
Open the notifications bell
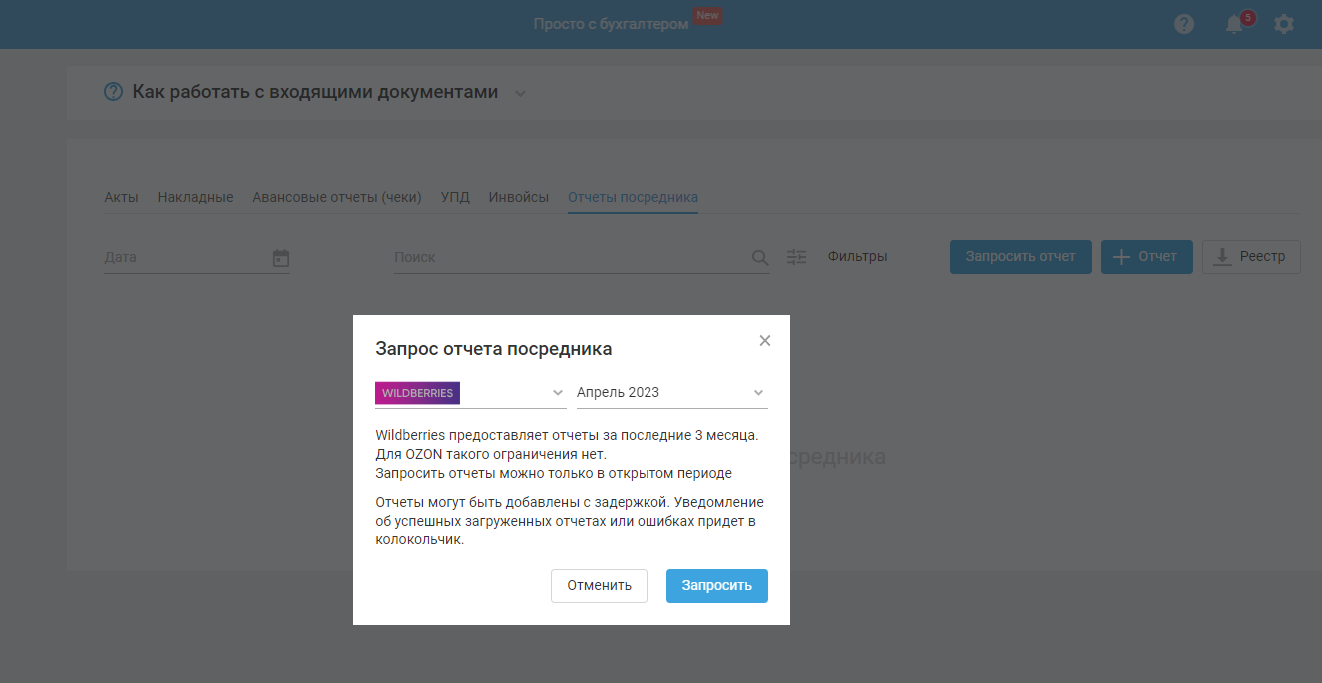[x=1235, y=24]
